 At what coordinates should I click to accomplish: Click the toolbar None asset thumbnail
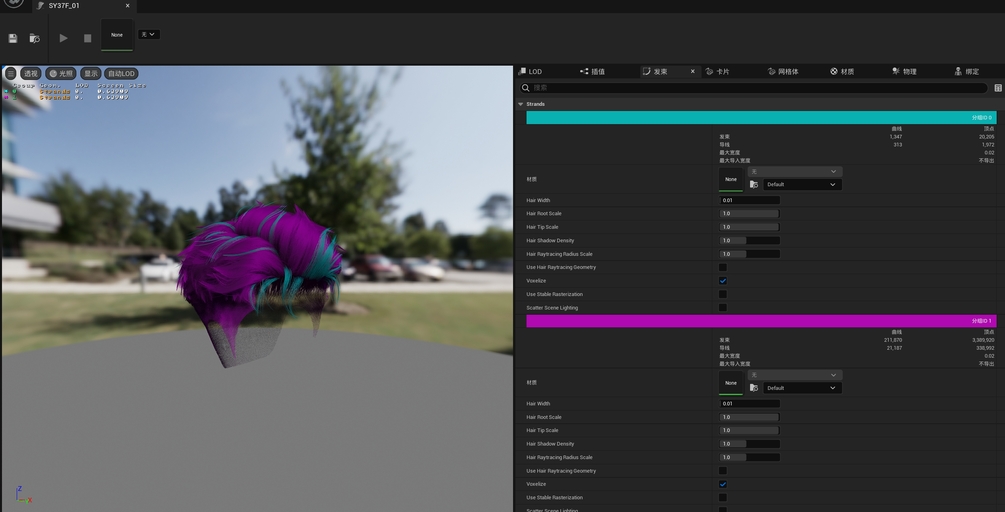[117, 35]
